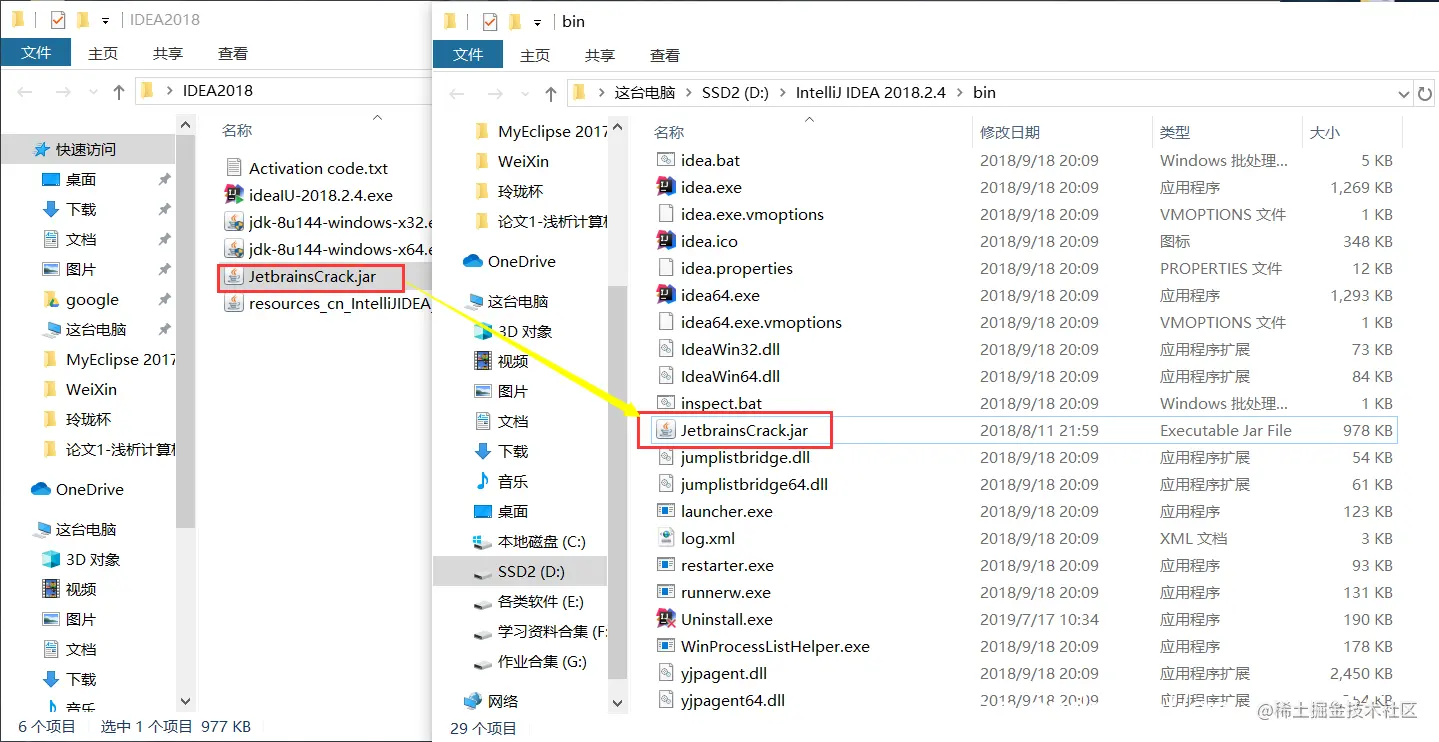Screen dimensions: 1439x742
Task: Click idea.bat file icon
Action: (x=666, y=160)
